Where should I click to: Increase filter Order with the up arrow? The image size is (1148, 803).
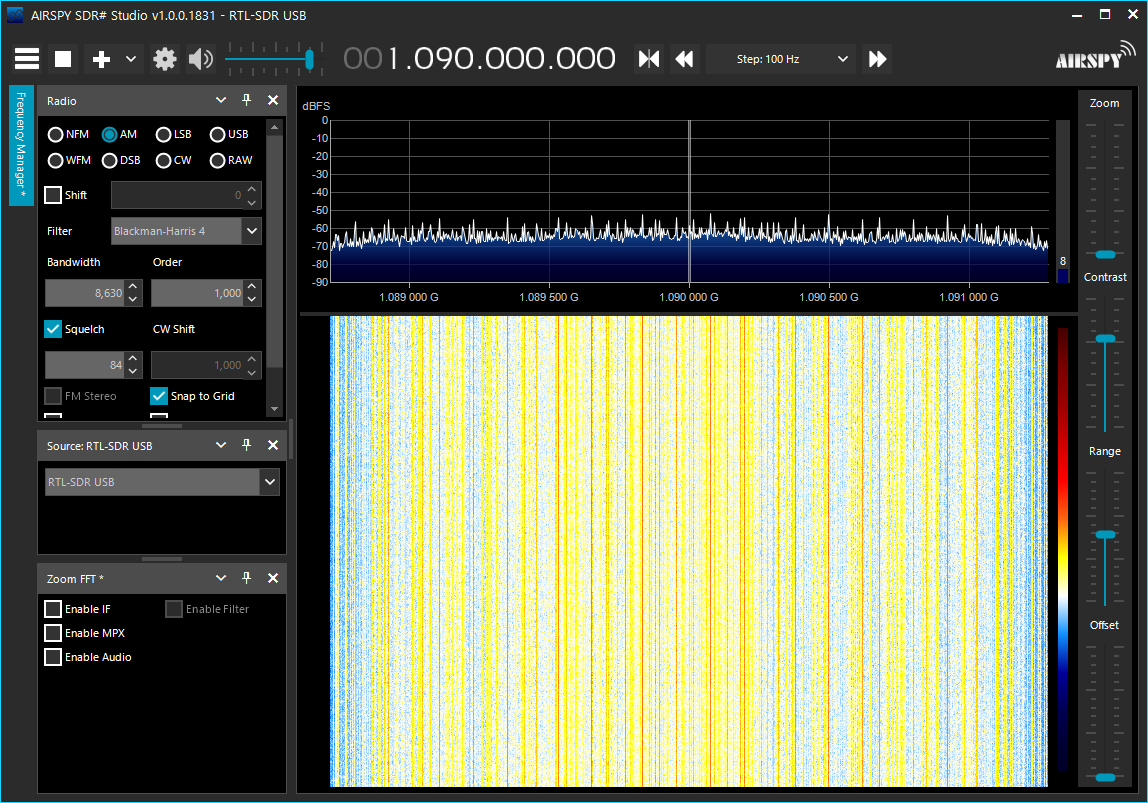click(252, 286)
